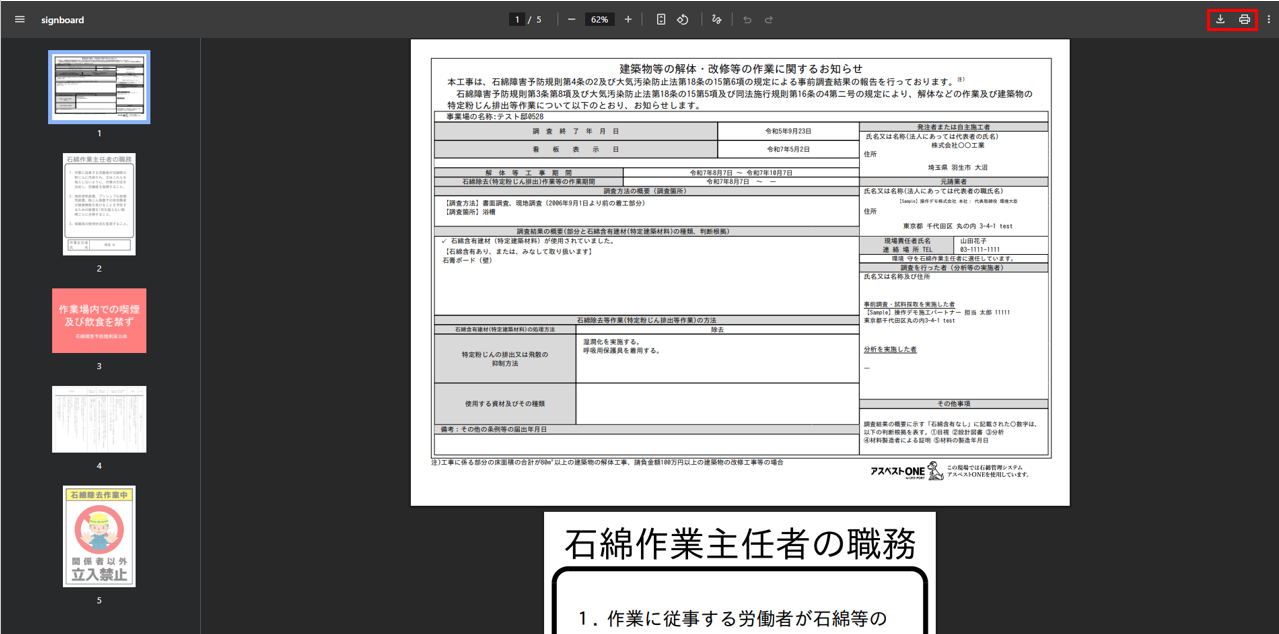Click the redo arrow in toolbar
The image size is (1279, 634).
[772, 19]
